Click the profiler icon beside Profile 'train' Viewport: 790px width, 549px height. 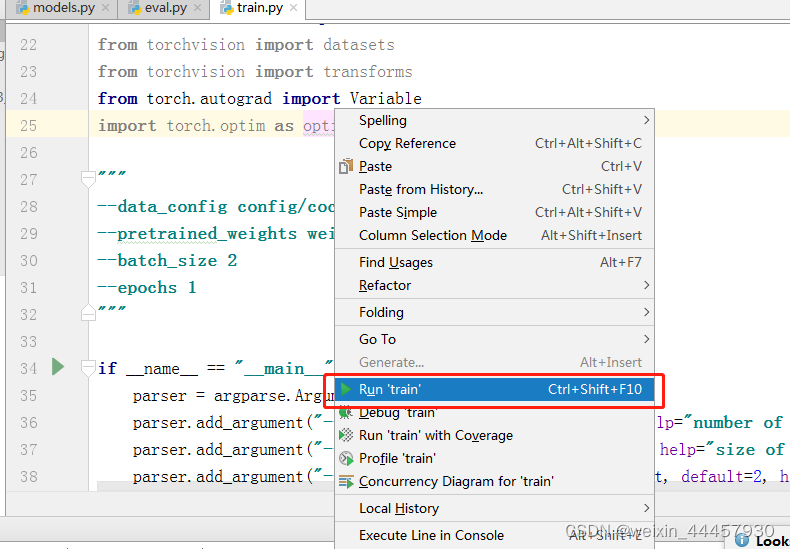point(346,458)
